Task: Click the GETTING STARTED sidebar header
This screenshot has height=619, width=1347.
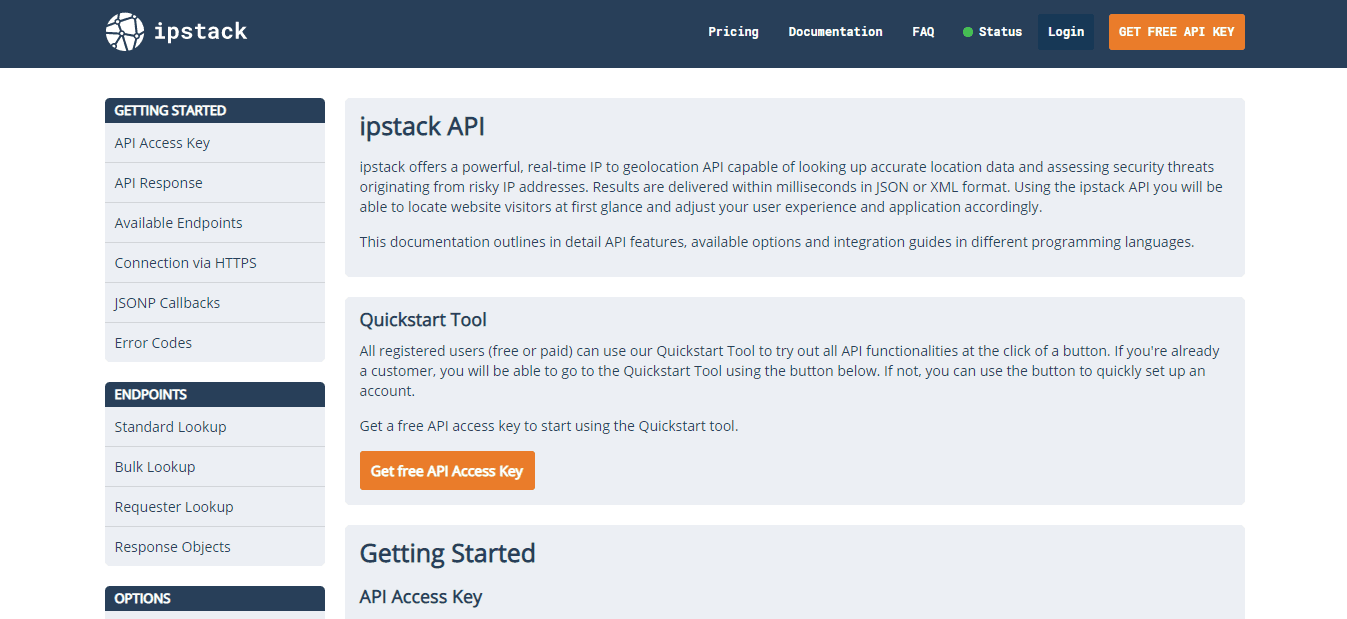Action: coord(215,110)
